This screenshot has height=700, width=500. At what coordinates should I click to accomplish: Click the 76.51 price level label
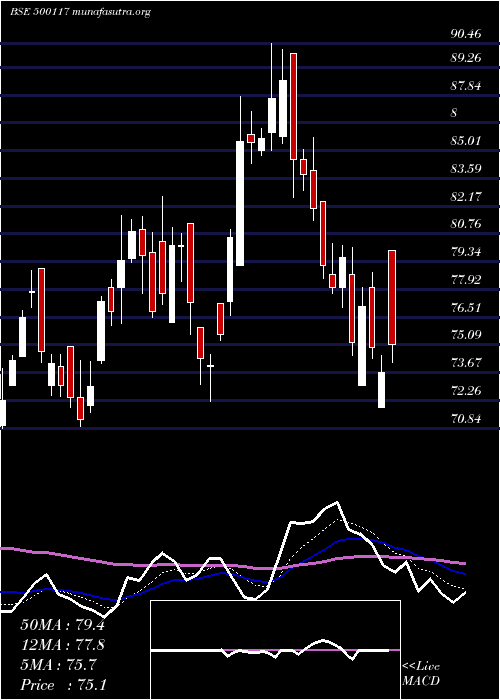point(466,308)
